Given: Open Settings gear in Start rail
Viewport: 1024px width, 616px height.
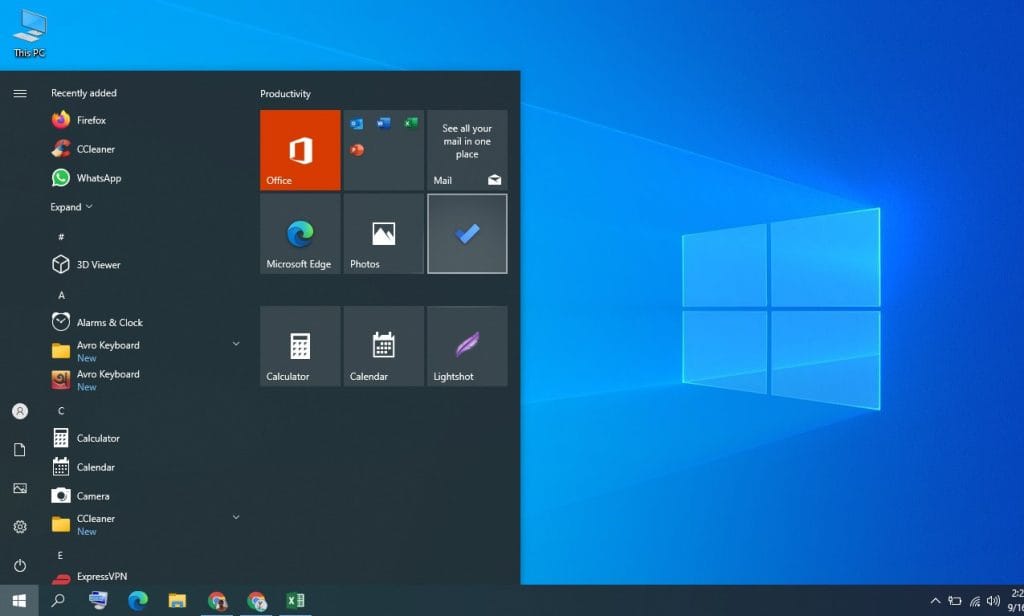Looking at the screenshot, I should 20,527.
